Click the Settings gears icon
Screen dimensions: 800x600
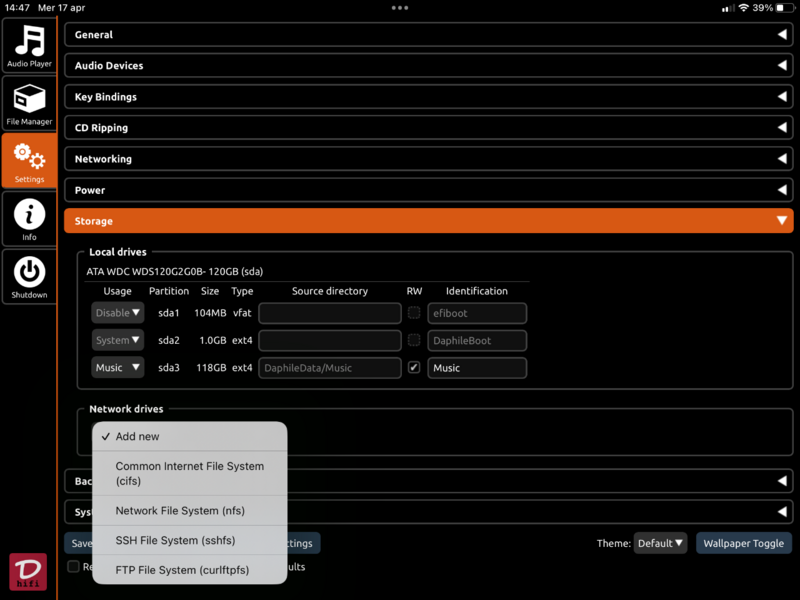click(29, 161)
